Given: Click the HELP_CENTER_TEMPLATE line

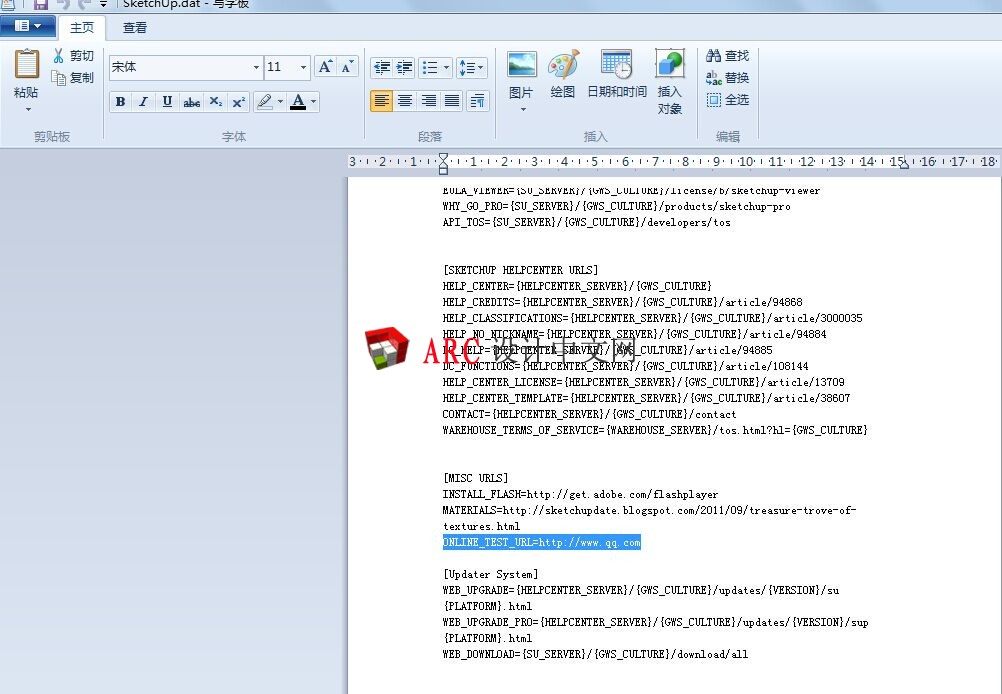Looking at the screenshot, I should [x=647, y=398].
